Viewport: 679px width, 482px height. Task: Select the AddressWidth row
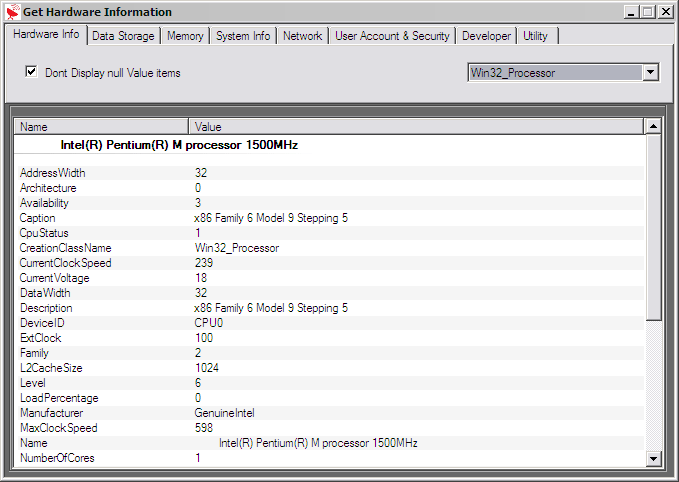coord(329,173)
